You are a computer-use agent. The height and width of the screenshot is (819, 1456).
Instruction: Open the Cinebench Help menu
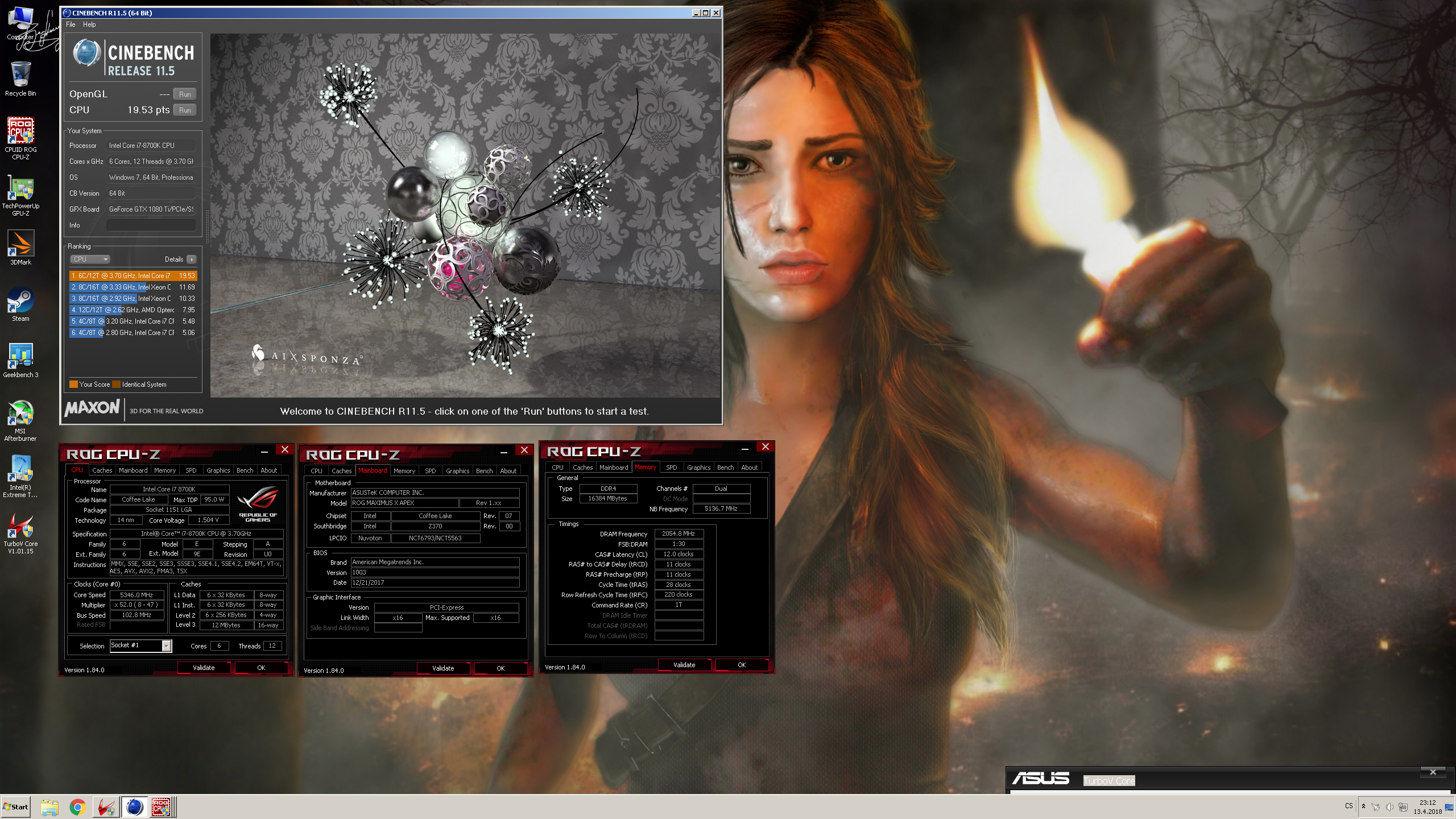(89, 24)
